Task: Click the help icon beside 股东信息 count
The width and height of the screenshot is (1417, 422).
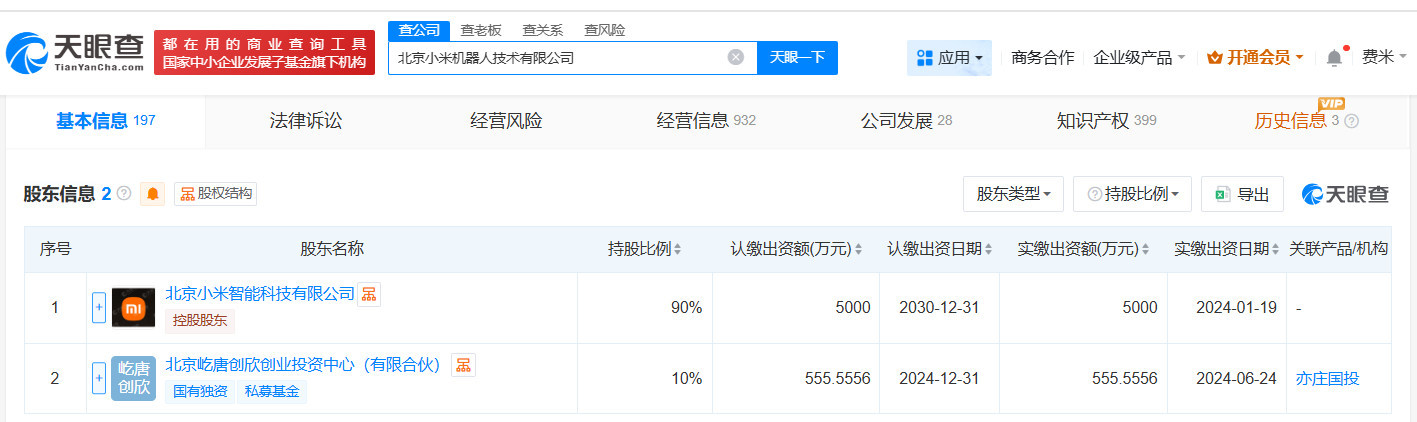Action: pyautogui.click(x=124, y=194)
